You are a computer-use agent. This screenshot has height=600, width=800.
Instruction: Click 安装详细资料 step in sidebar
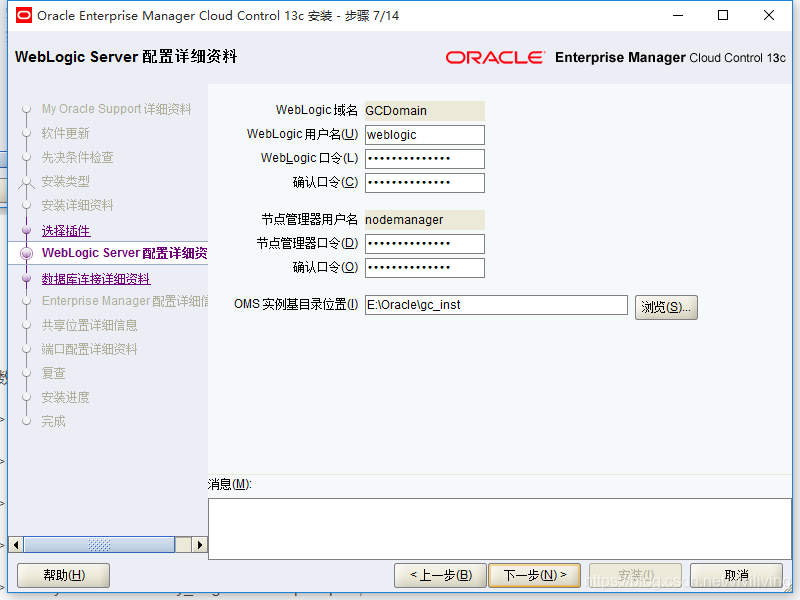(78, 205)
